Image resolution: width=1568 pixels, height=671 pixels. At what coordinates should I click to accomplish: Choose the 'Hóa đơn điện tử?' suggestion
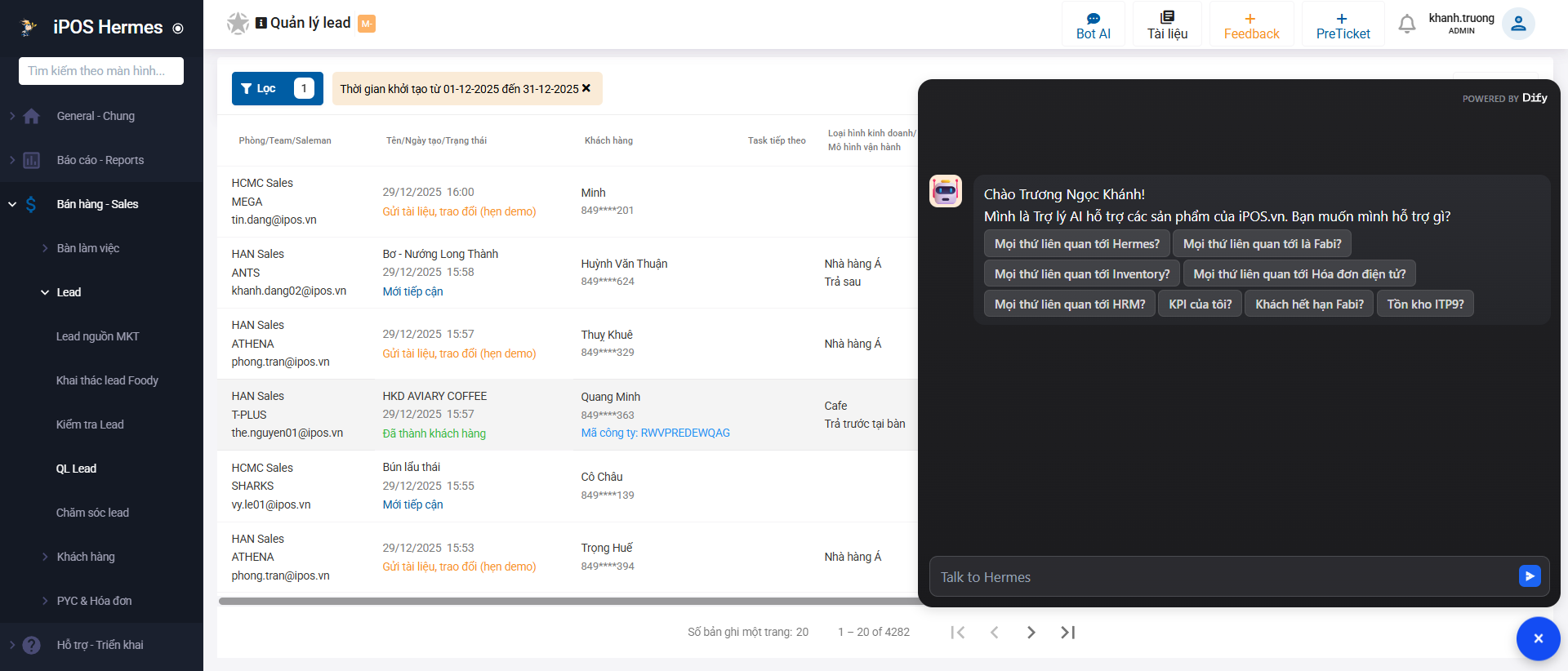(1299, 274)
